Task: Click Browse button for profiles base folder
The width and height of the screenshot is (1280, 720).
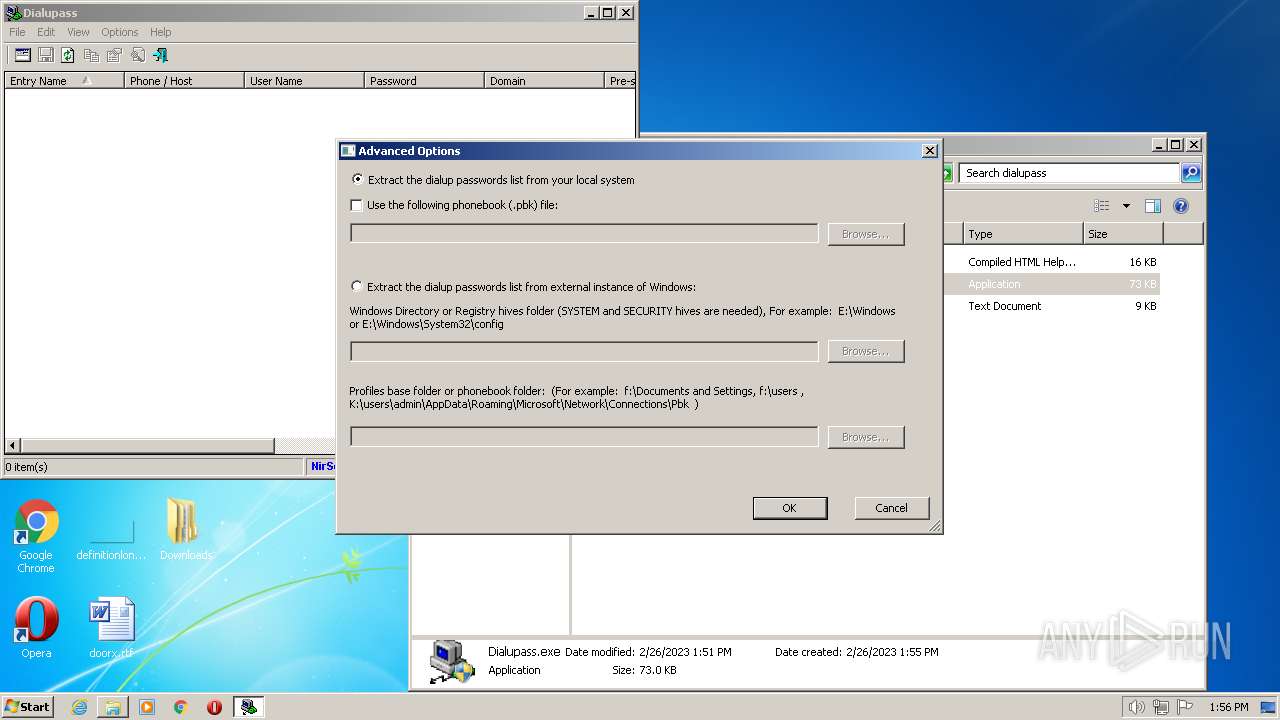Action: (x=866, y=437)
